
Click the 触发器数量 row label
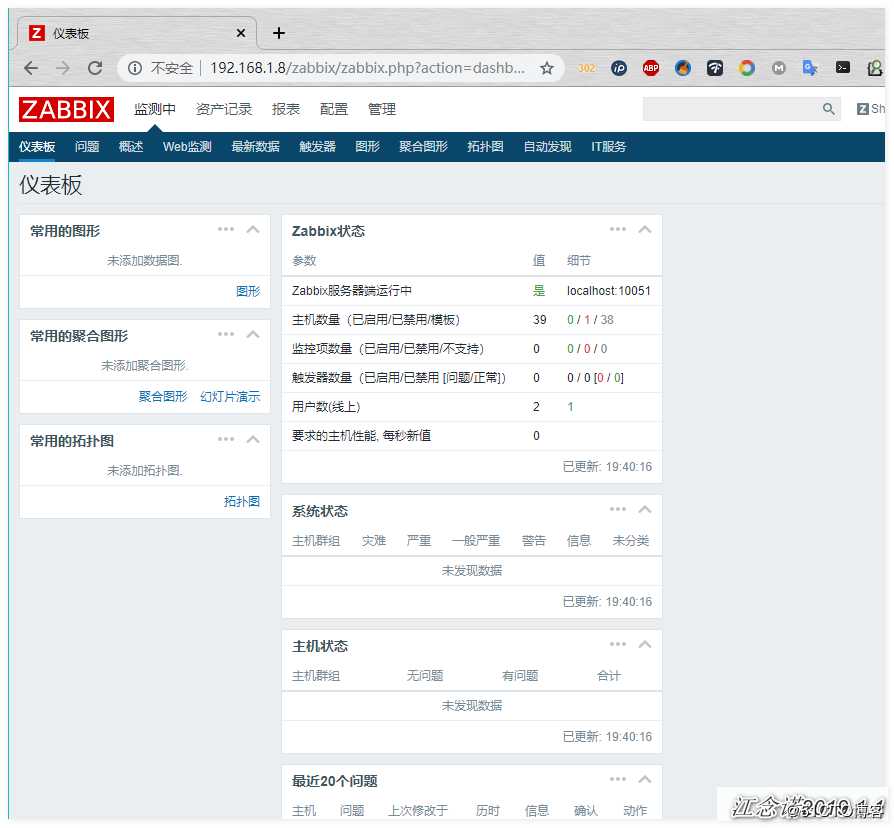[x=399, y=378]
